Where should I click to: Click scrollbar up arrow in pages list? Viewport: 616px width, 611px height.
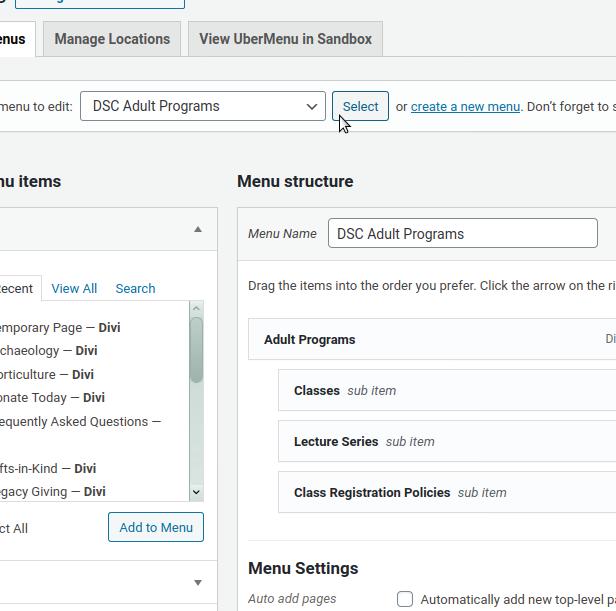[x=196, y=308]
